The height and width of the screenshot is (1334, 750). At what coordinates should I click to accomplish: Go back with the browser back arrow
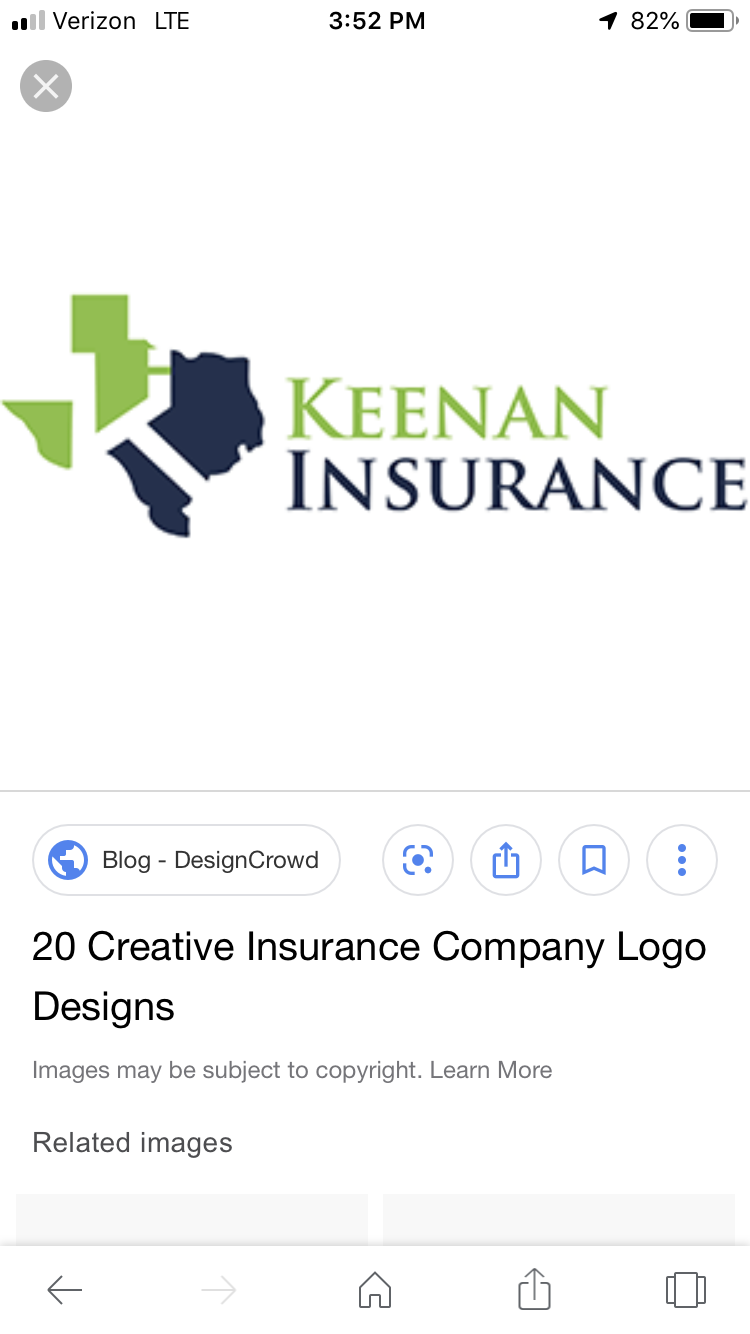click(x=65, y=1290)
